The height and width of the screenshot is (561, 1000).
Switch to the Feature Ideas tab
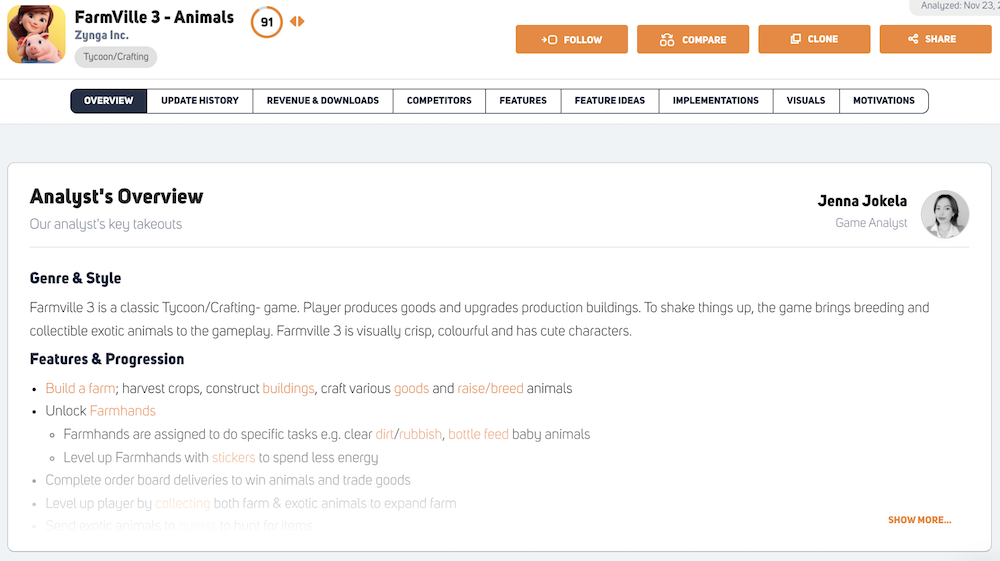click(610, 101)
